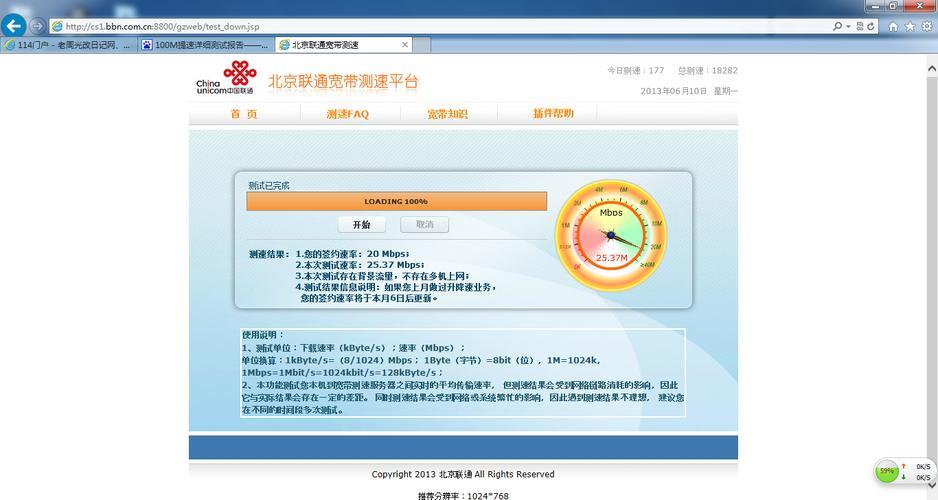Image resolution: width=938 pixels, height=500 pixels.
Task: Click the 总测速 18282 counter
Action: pos(708,71)
